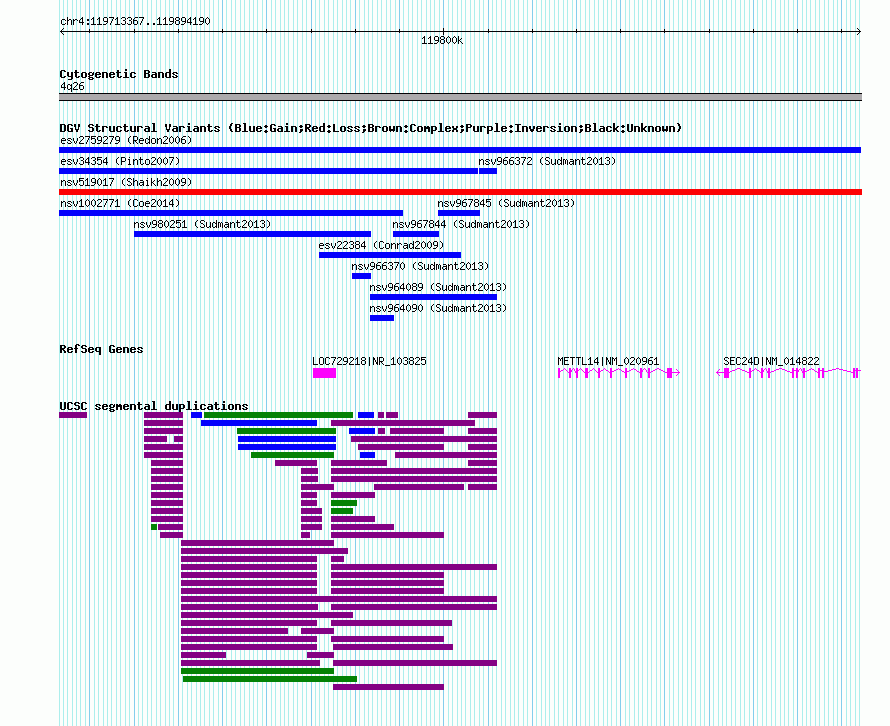Select the nsv1002771 blue variant bar
Viewport: 890px width, 726px height.
[231, 213]
